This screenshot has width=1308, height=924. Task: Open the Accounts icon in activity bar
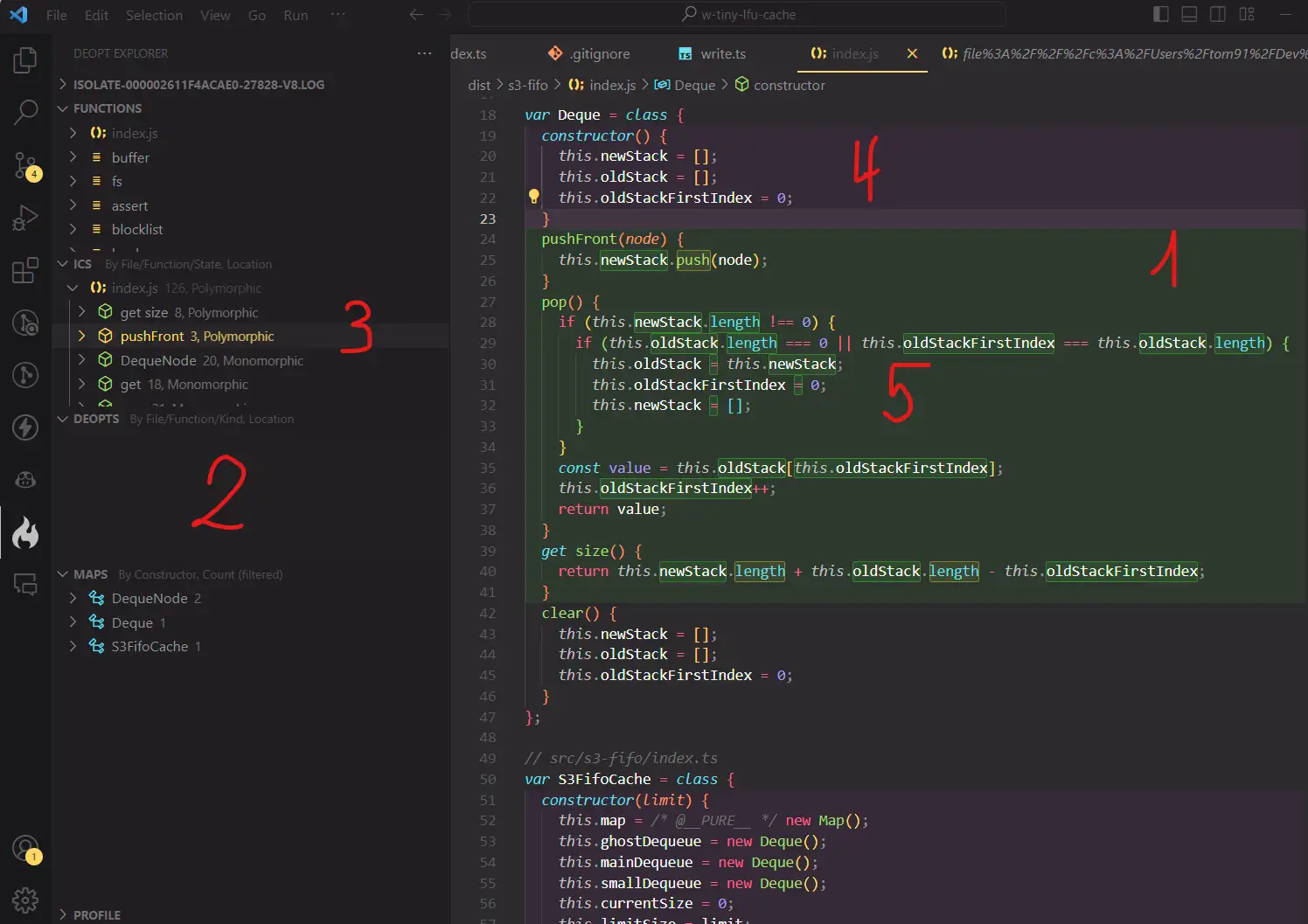tap(25, 848)
